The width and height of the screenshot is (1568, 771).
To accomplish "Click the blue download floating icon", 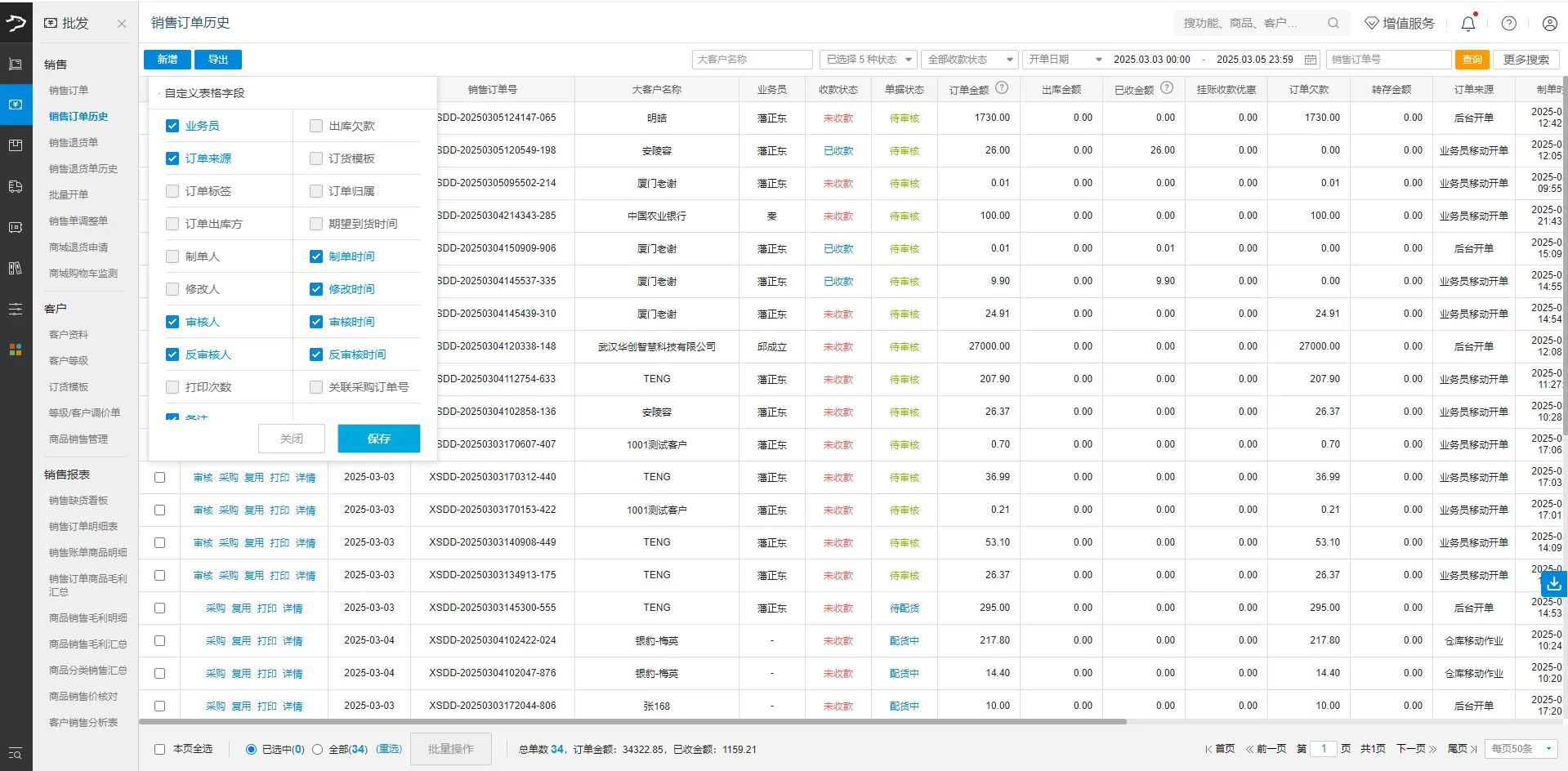I will [x=1553, y=584].
